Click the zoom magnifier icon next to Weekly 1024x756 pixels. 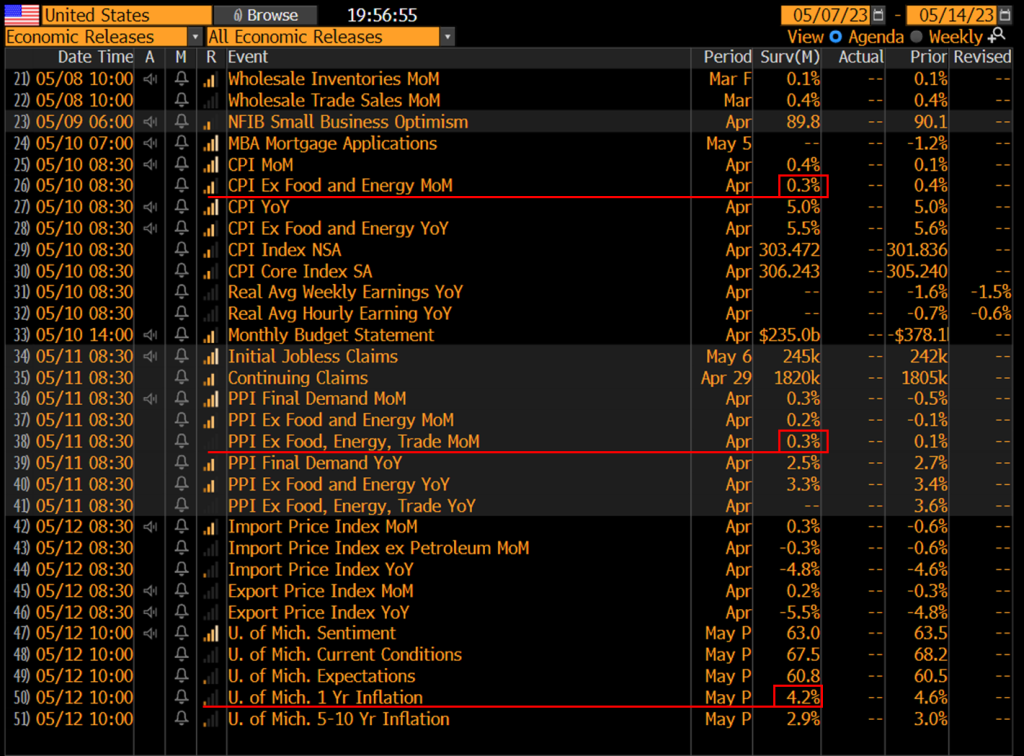pyautogui.click(x=997, y=36)
